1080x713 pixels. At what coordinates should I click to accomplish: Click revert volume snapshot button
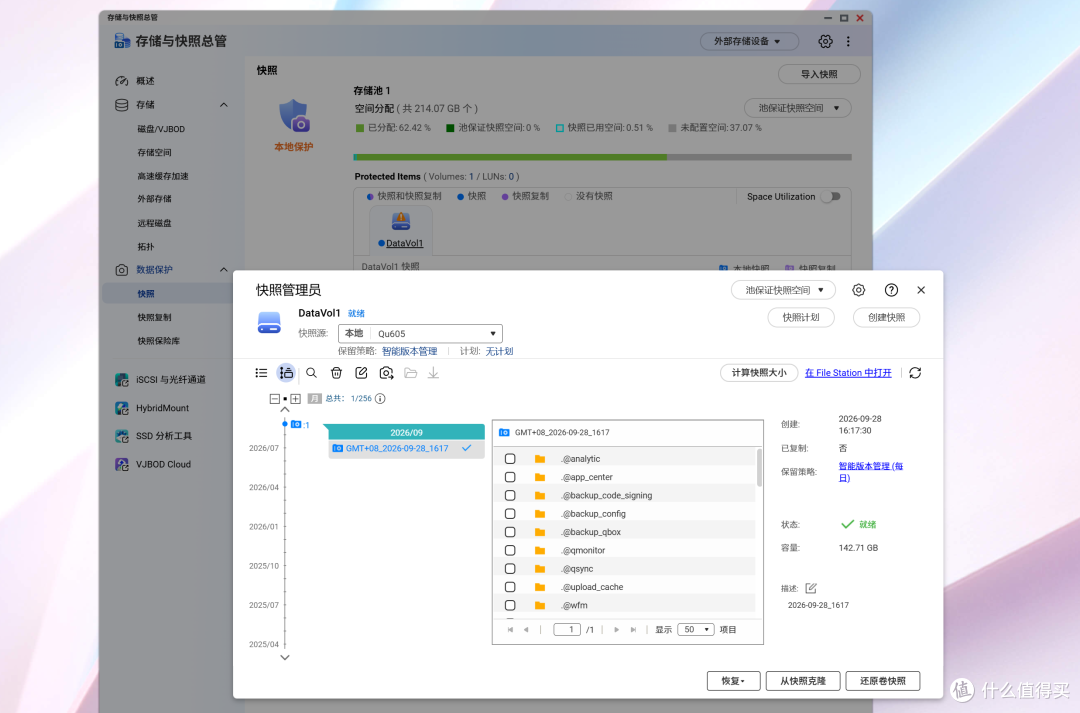pos(882,681)
